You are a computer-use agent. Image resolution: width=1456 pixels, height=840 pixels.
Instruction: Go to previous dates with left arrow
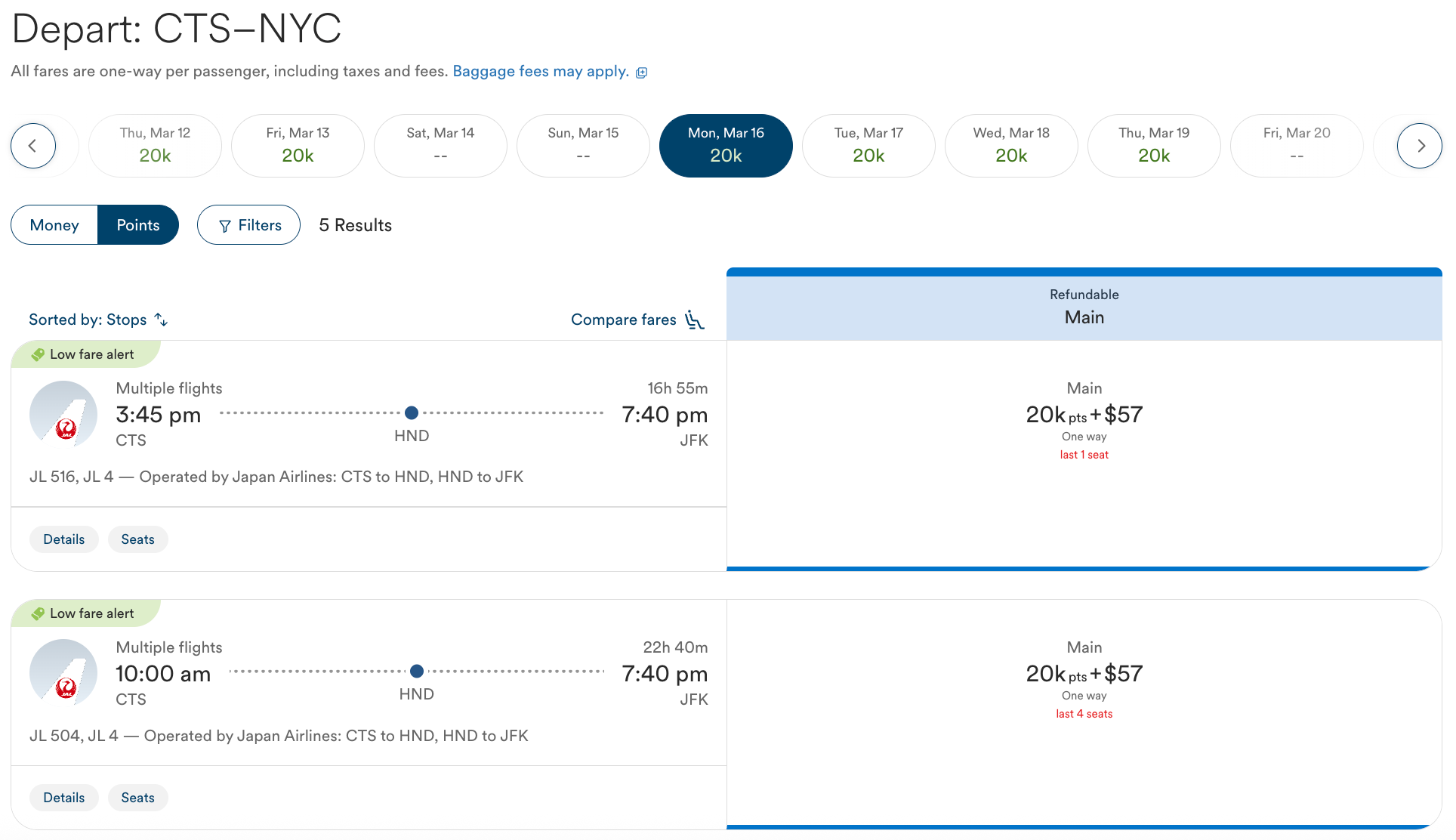click(x=33, y=146)
